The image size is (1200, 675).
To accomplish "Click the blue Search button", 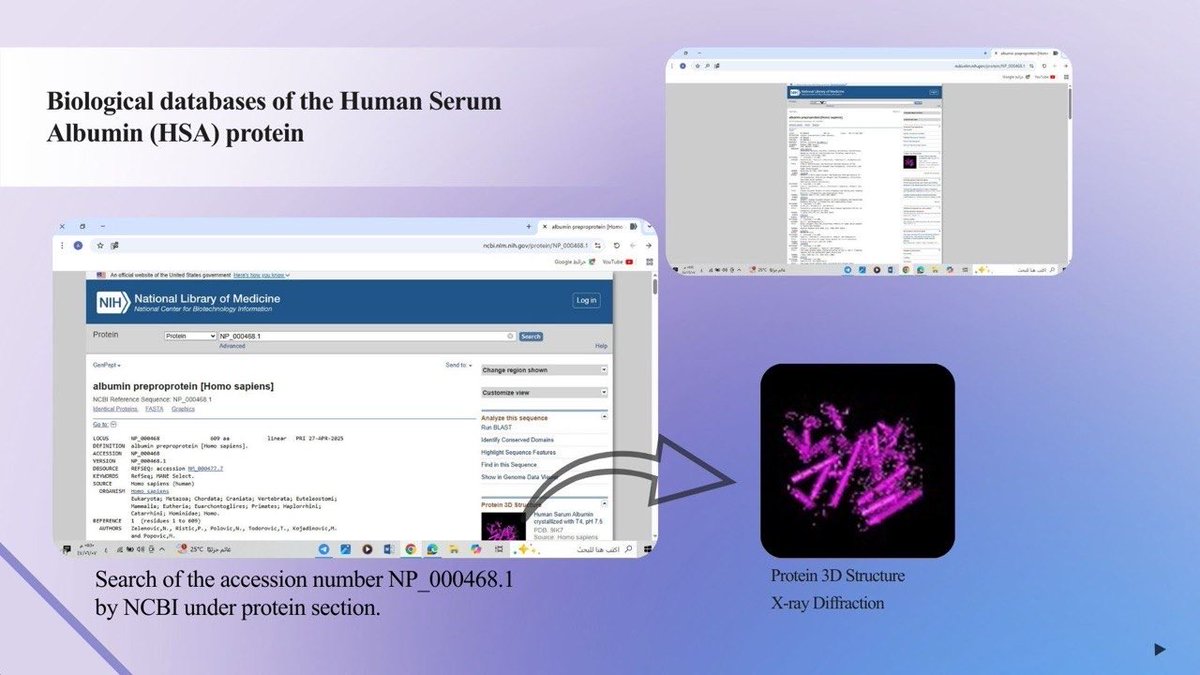I will pos(531,336).
